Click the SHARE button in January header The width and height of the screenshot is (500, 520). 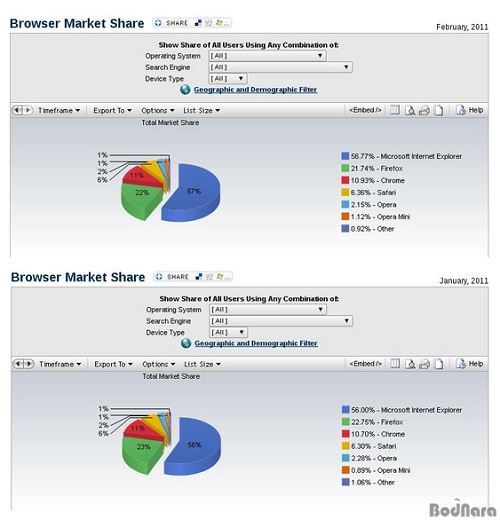173,277
